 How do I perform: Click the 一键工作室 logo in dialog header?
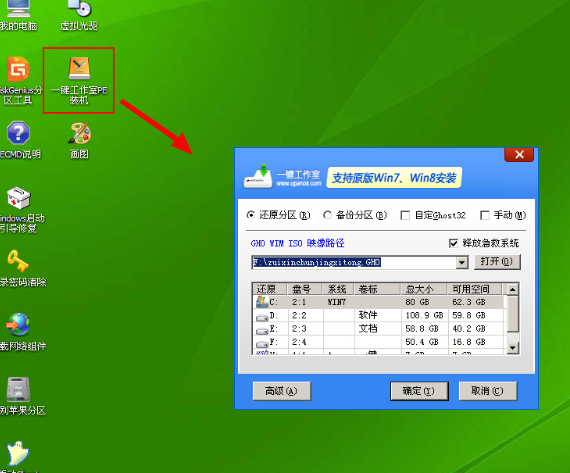coord(282,177)
